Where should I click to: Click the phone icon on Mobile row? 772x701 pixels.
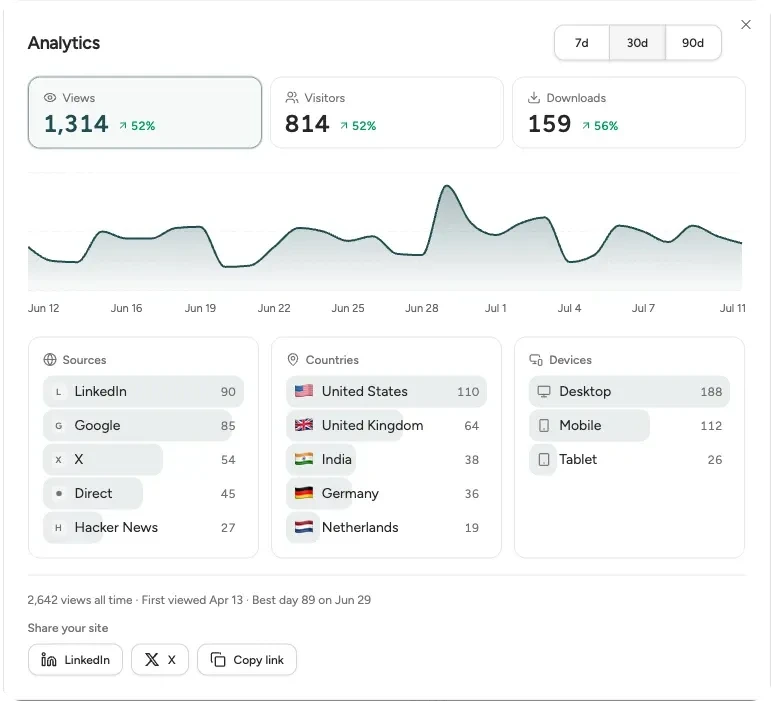pos(544,425)
